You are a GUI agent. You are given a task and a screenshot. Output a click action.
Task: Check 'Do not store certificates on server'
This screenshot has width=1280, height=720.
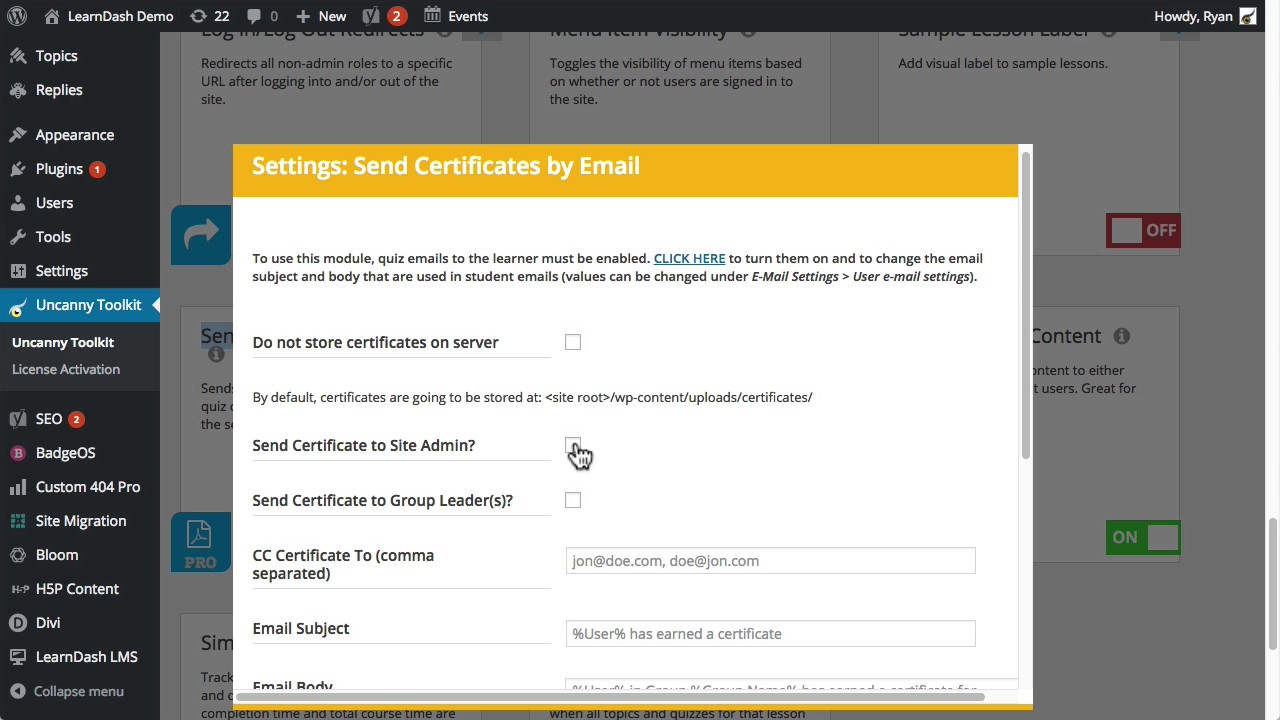(573, 343)
